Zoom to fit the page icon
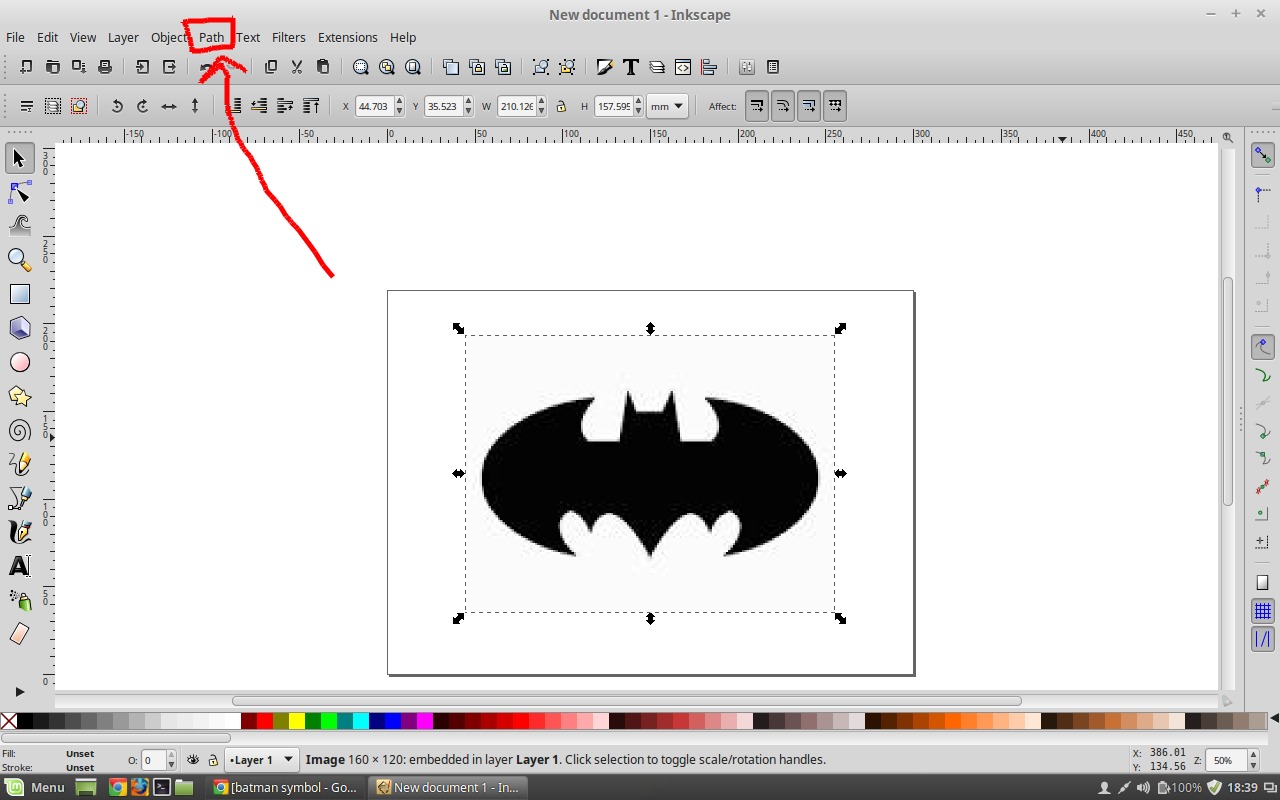1280x800 pixels. coord(412,67)
